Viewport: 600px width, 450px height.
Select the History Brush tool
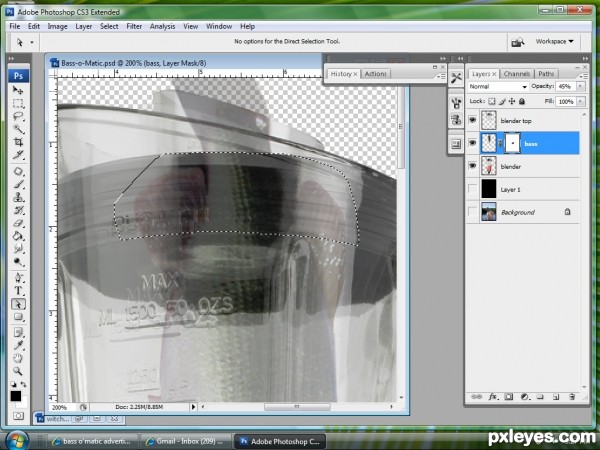coord(18,210)
